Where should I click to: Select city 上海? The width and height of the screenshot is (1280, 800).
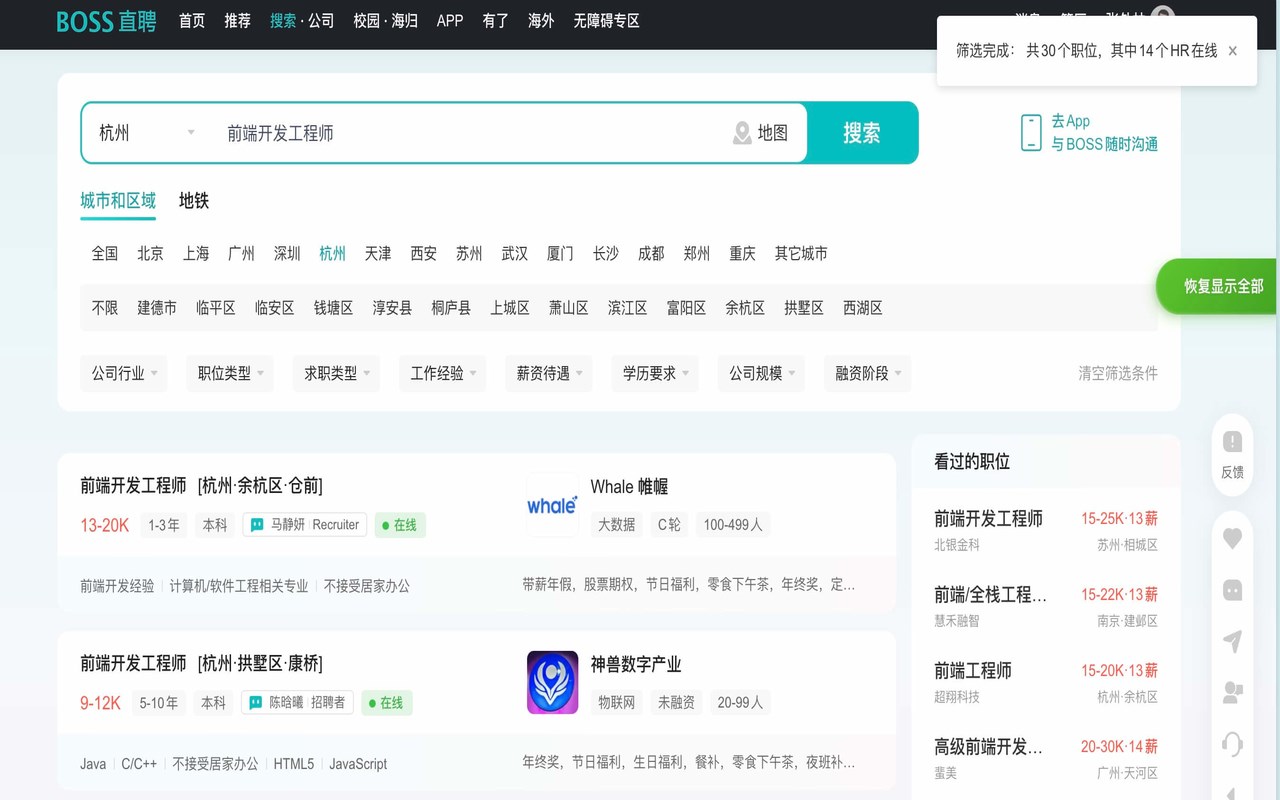tap(196, 254)
